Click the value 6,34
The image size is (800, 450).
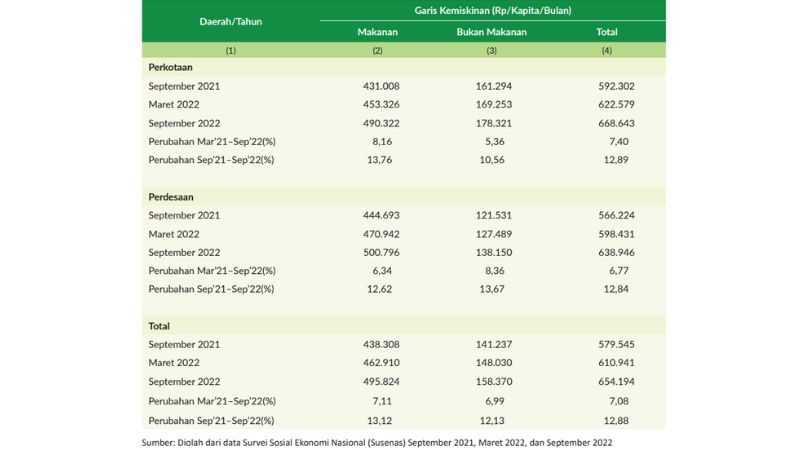tap(382, 271)
